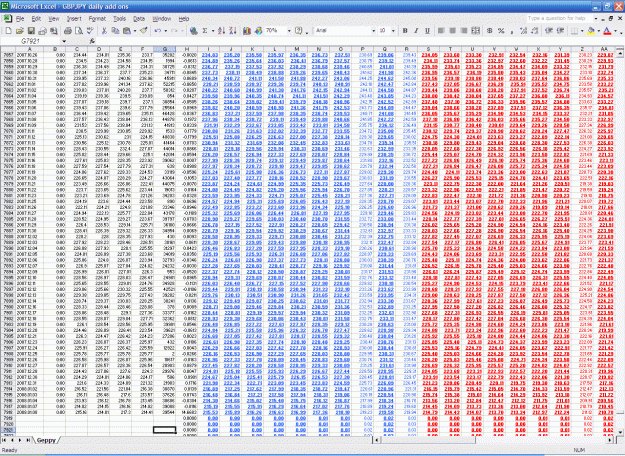The height and width of the screenshot is (456, 625).
Task: Apply the yellow Fill Color swatch
Action: tap(591, 31)
